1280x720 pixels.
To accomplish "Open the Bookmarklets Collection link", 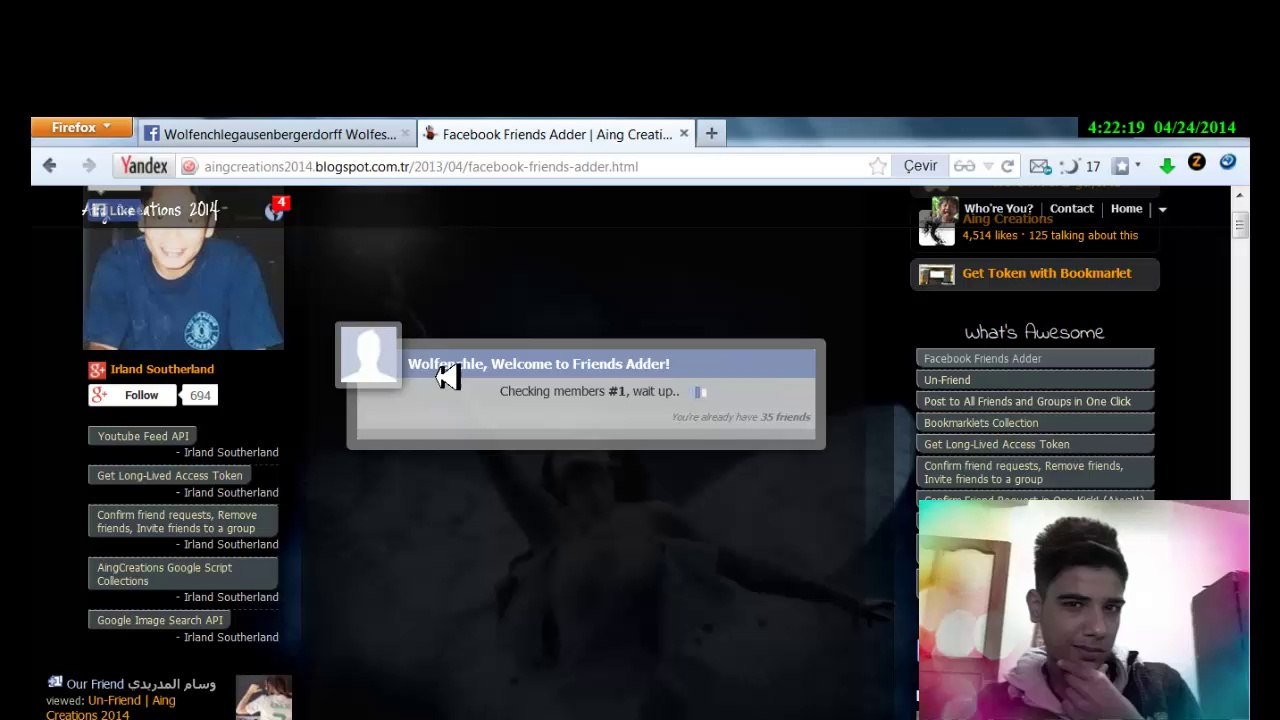I will 1035,423.
